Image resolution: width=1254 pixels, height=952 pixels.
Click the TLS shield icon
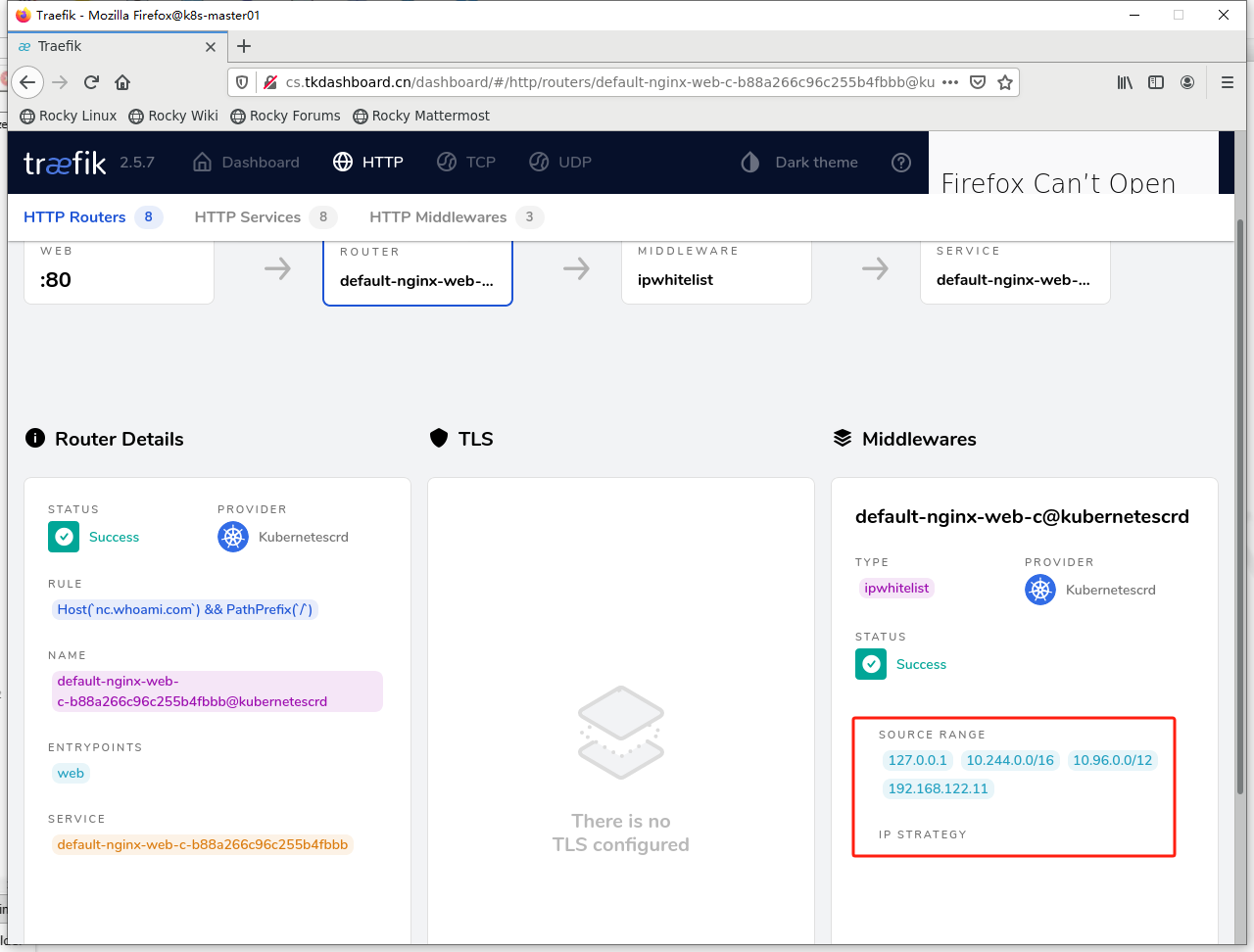439,438
